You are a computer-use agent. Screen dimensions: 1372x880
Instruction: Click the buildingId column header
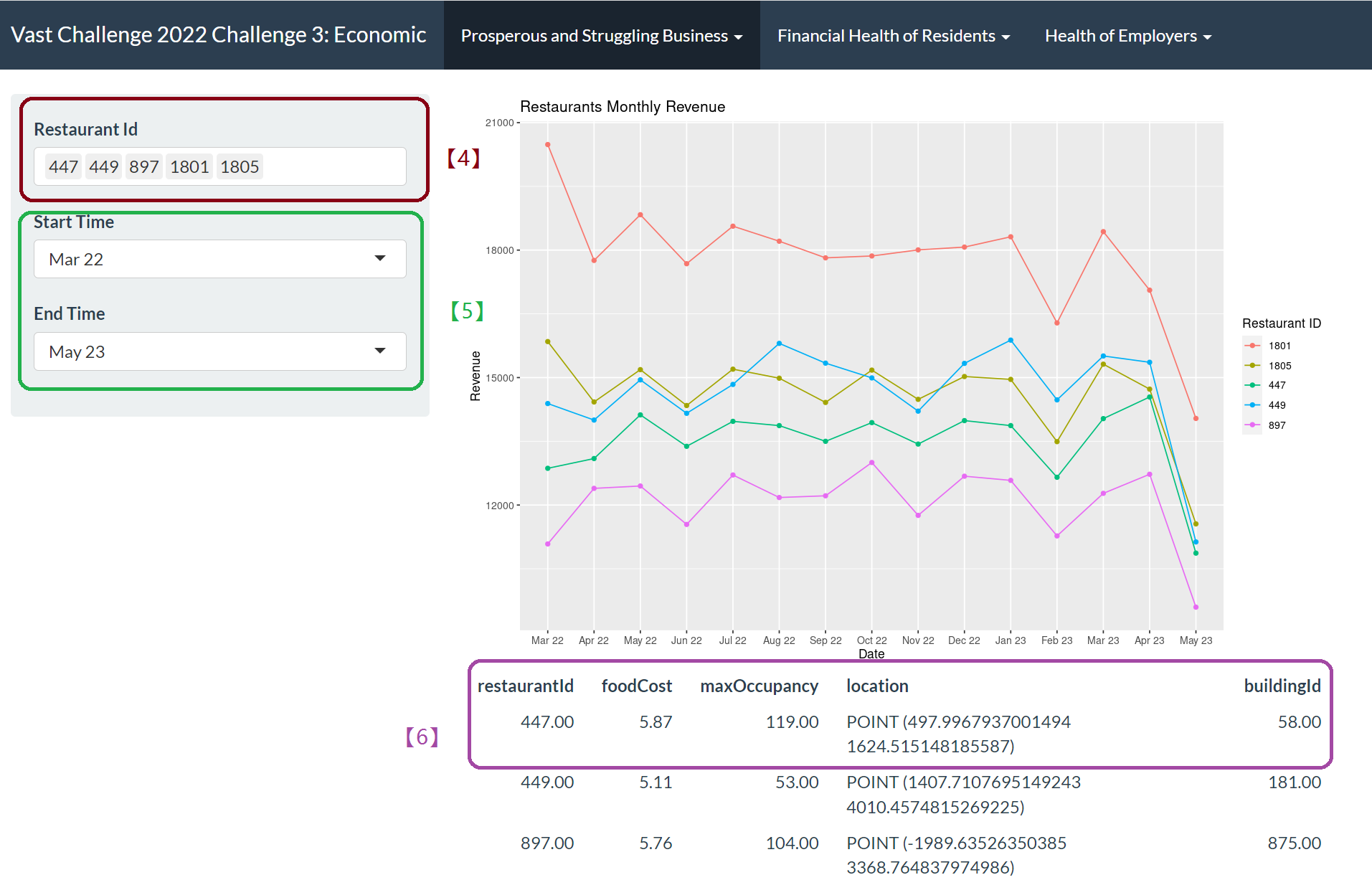click(x=1282, y=686)
